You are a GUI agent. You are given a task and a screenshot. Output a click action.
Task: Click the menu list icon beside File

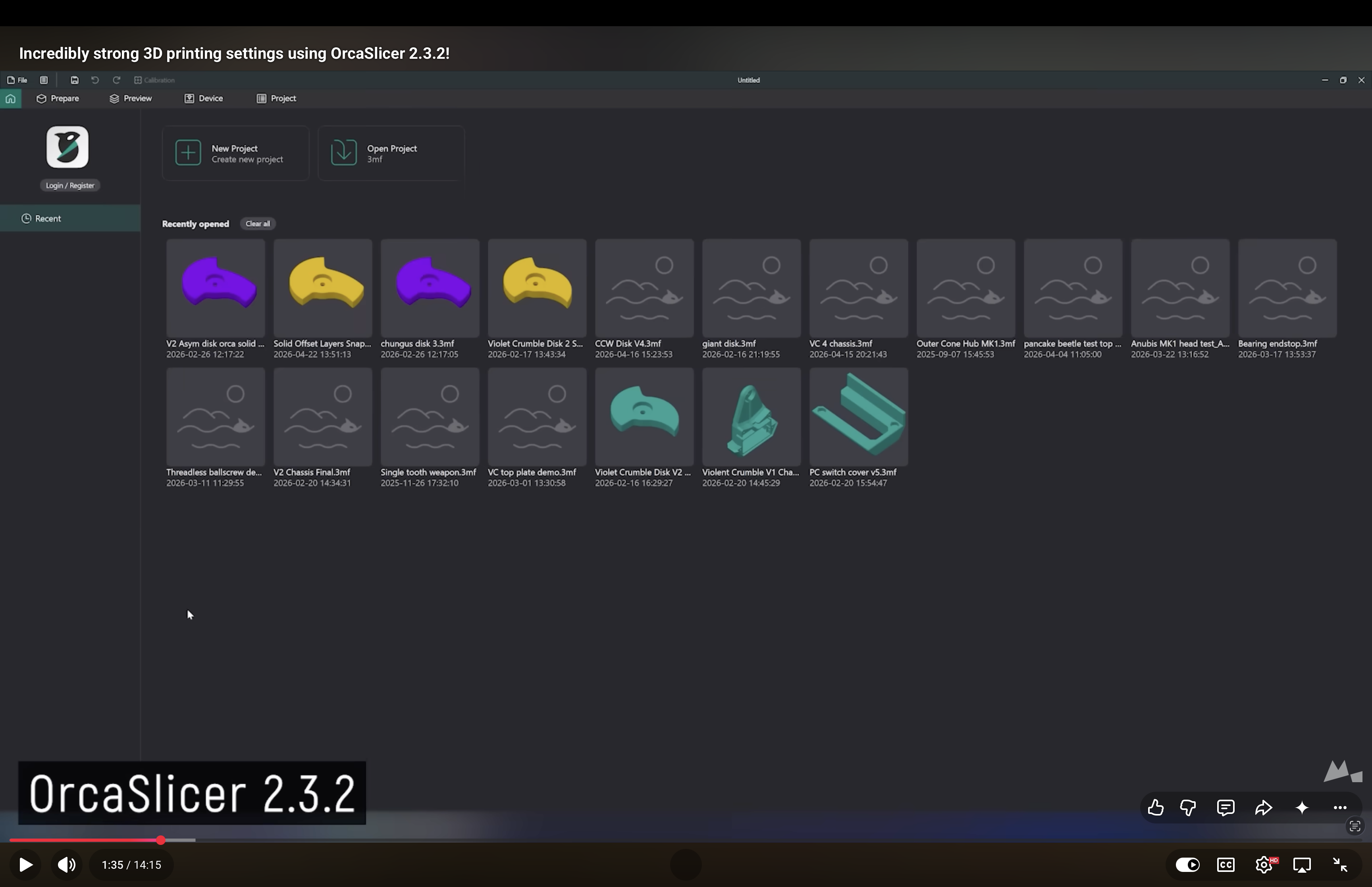(x=44, y=80)
